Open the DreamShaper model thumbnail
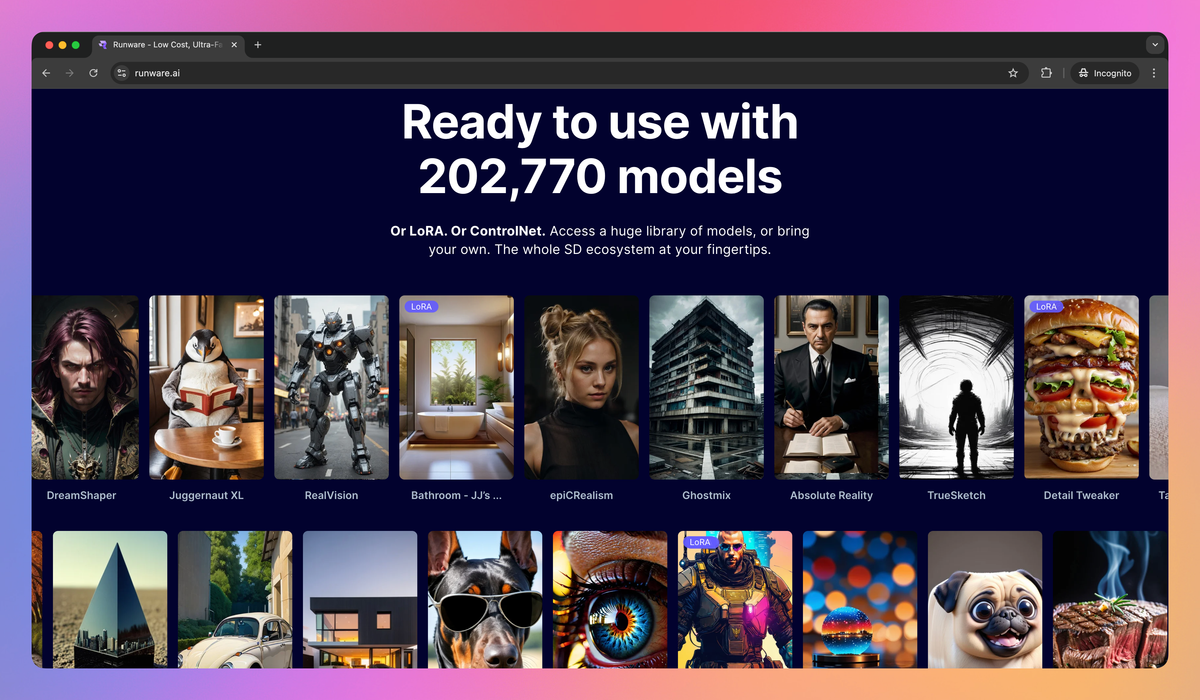1200x700 pixels. [x=85, y=387]
